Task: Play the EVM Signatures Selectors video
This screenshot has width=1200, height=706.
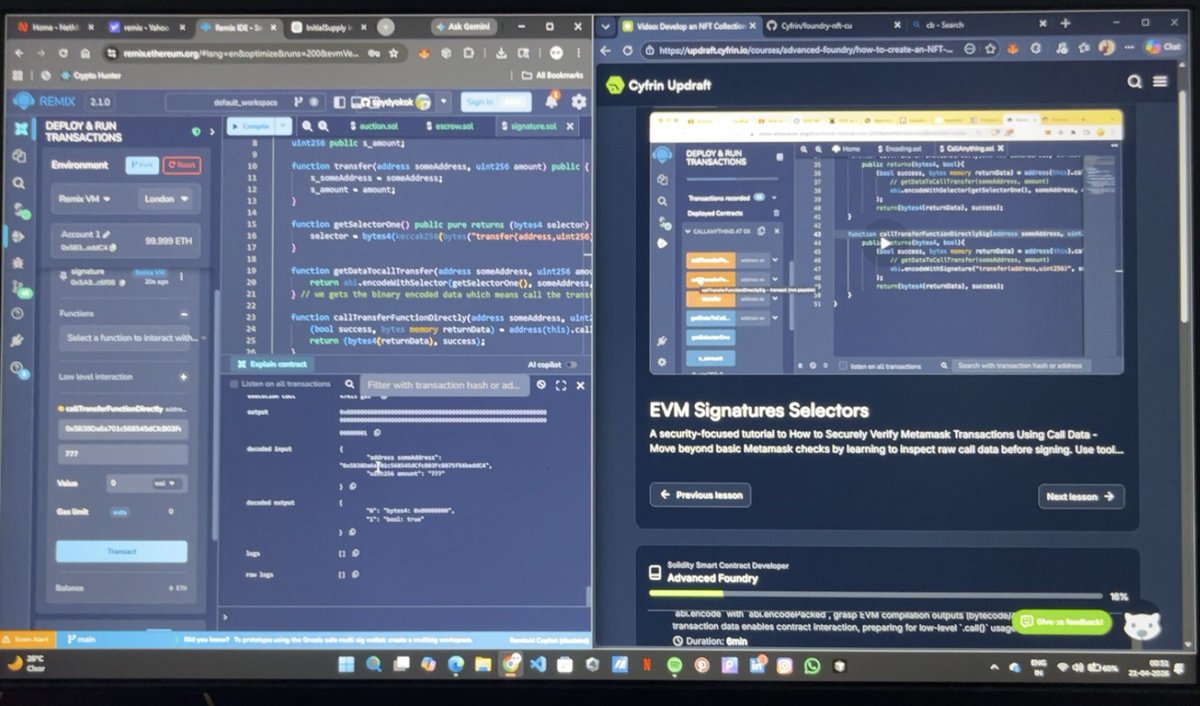Action: (x=885, y=243)
